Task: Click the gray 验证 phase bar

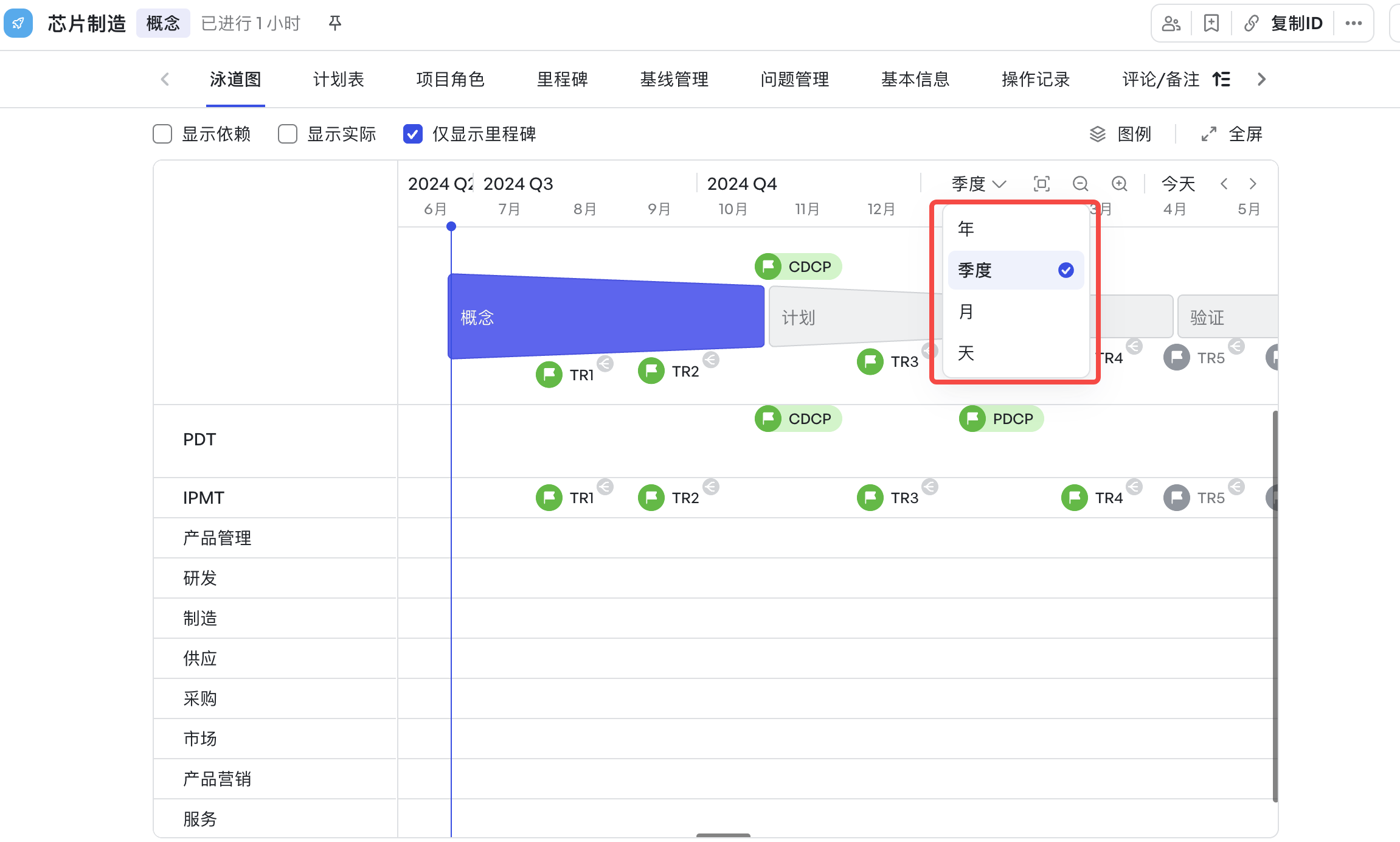Action: pos(1227,316)
